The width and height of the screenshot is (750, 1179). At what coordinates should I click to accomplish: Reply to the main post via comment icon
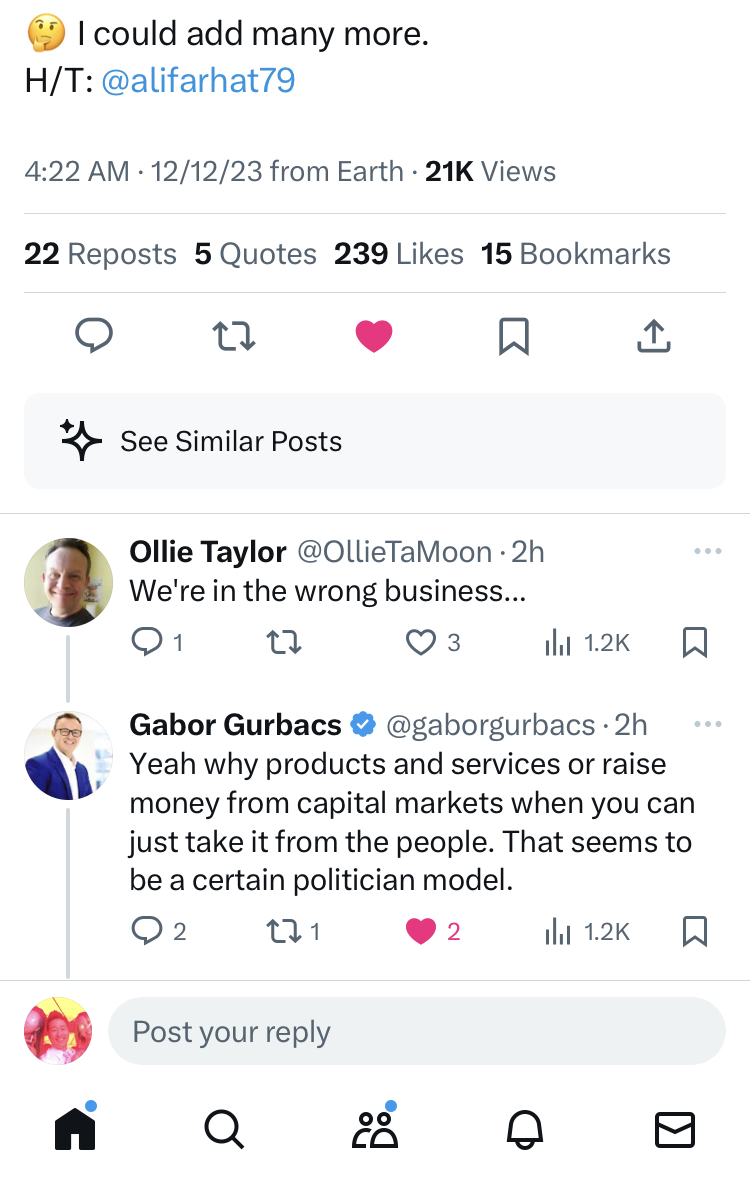tap(94, 336)
